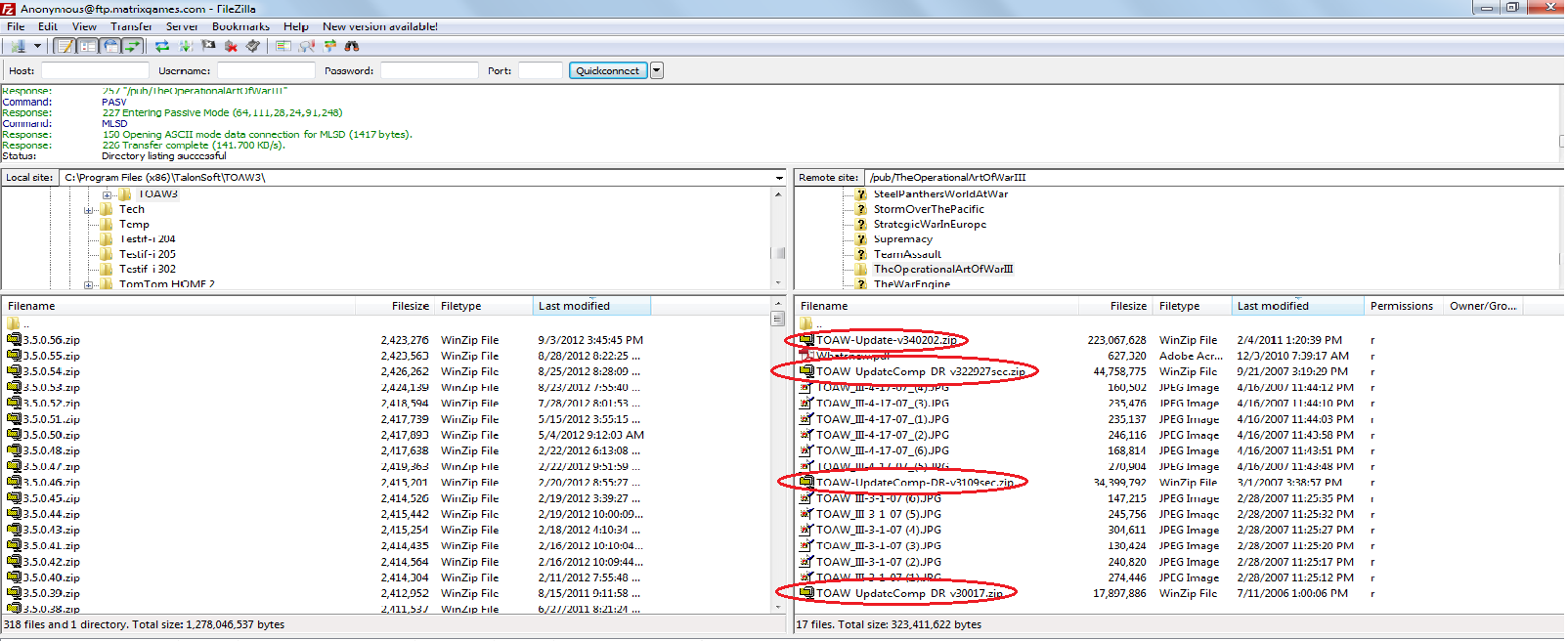Open the Local site path dropdown
Image resolution: width=1568 pixels, height=641 pixels.
(x=779, y=178)
